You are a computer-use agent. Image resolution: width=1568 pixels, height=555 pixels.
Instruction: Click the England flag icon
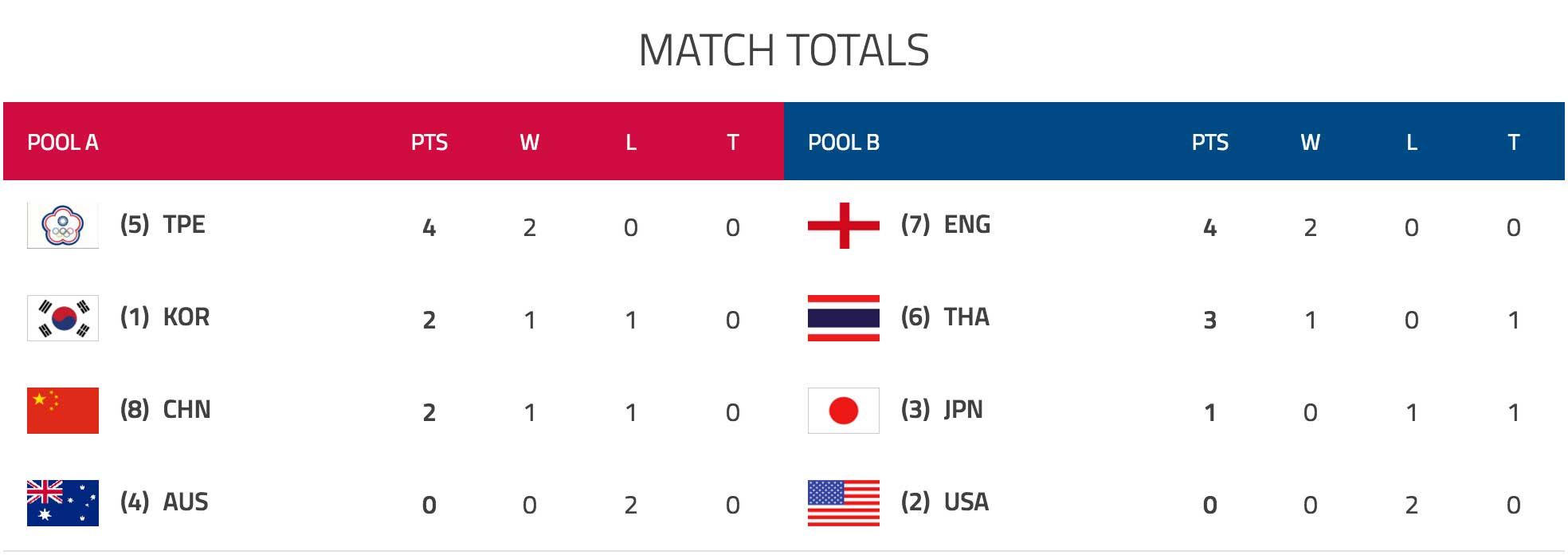tap(844, 226)
